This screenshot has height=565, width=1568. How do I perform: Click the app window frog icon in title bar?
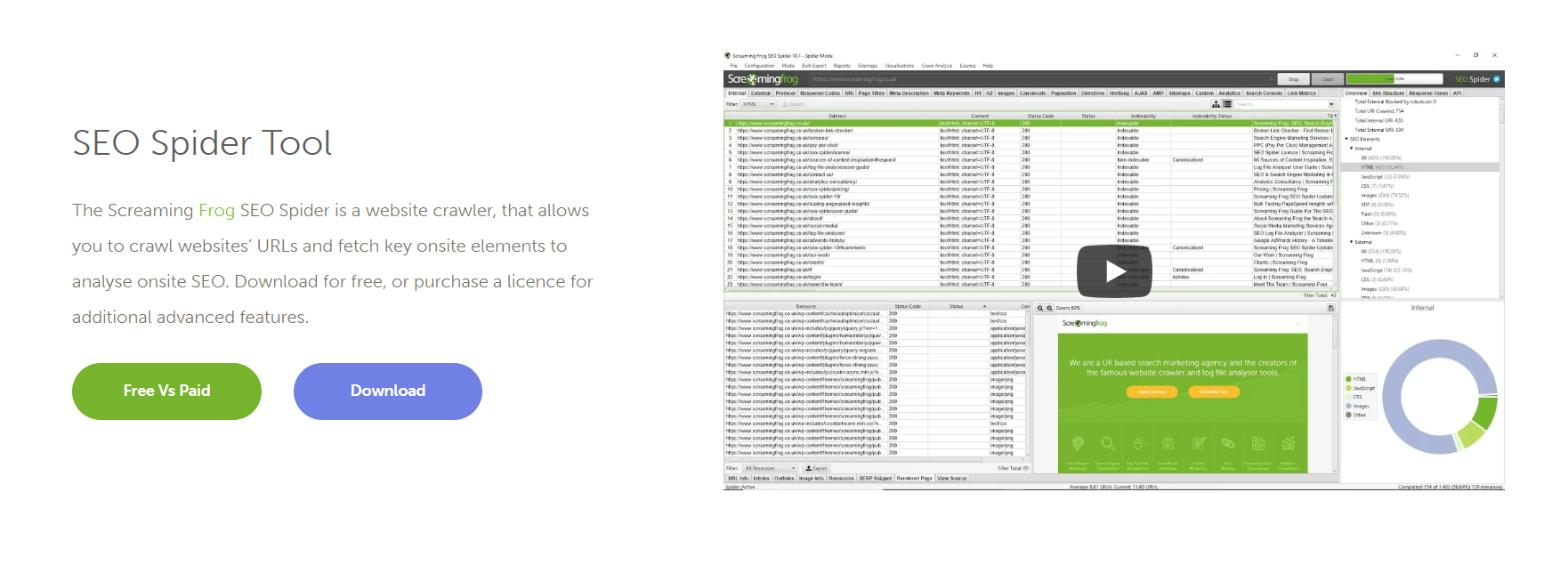click(x=727, y=55)
